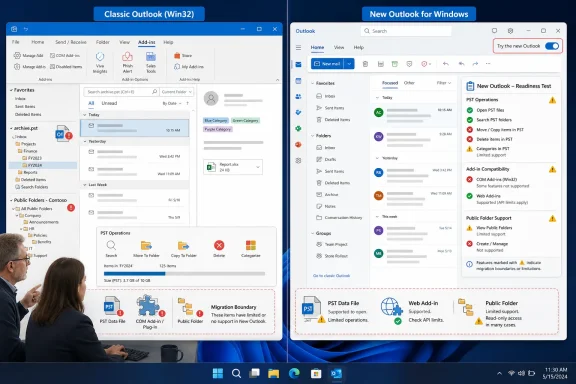The image size is (576, 384).
Task: Collapse the Classic Outlook ribbon with the chevron
Action: click(277, 79)
